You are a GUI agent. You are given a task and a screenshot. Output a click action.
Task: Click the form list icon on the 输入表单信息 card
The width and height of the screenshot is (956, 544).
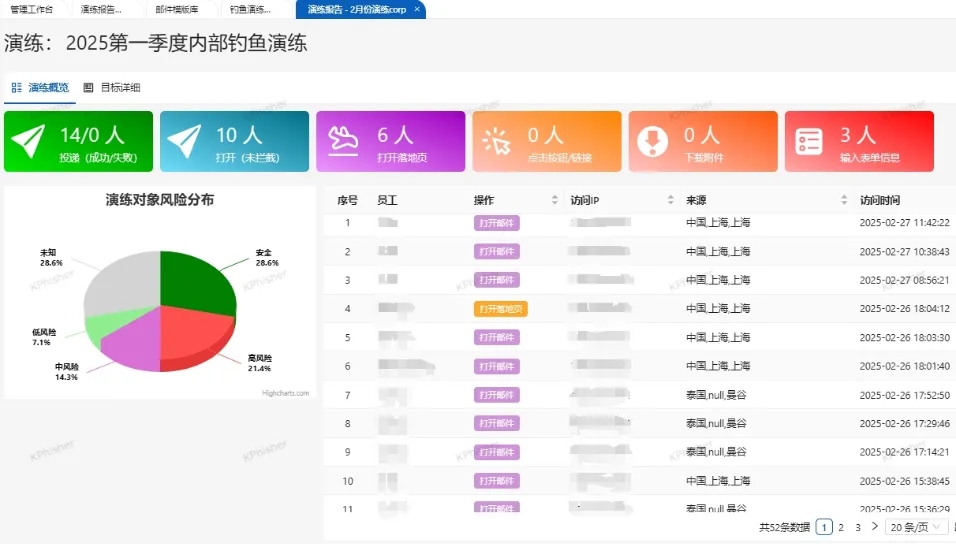pos(810,141)
